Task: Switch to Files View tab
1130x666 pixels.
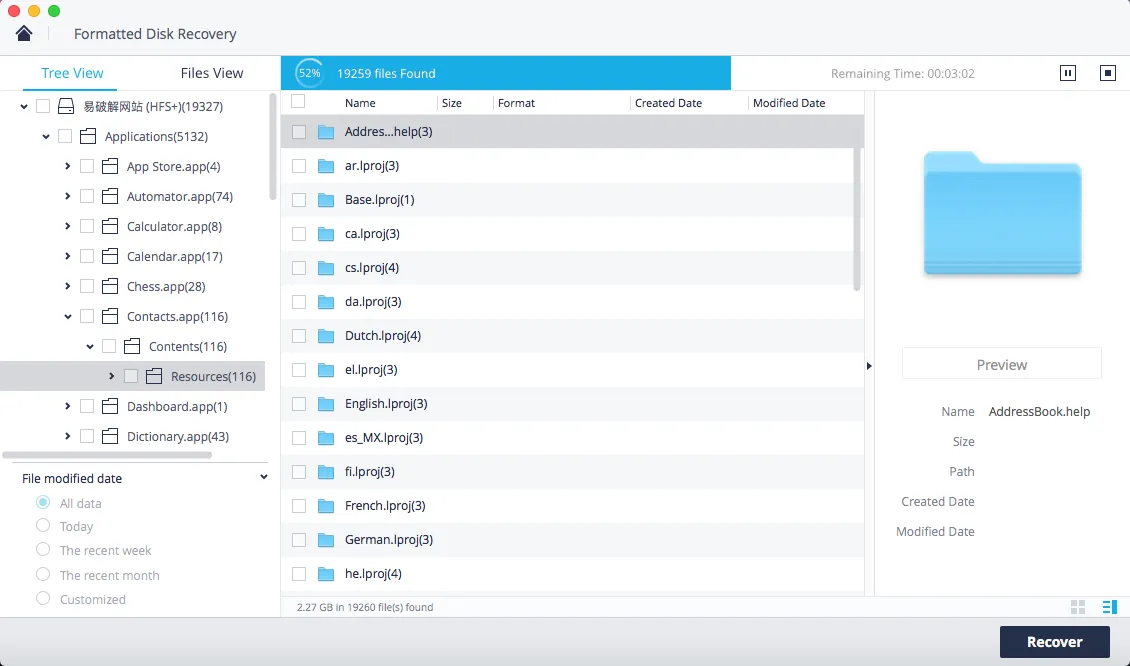Action: pos(212,73)
